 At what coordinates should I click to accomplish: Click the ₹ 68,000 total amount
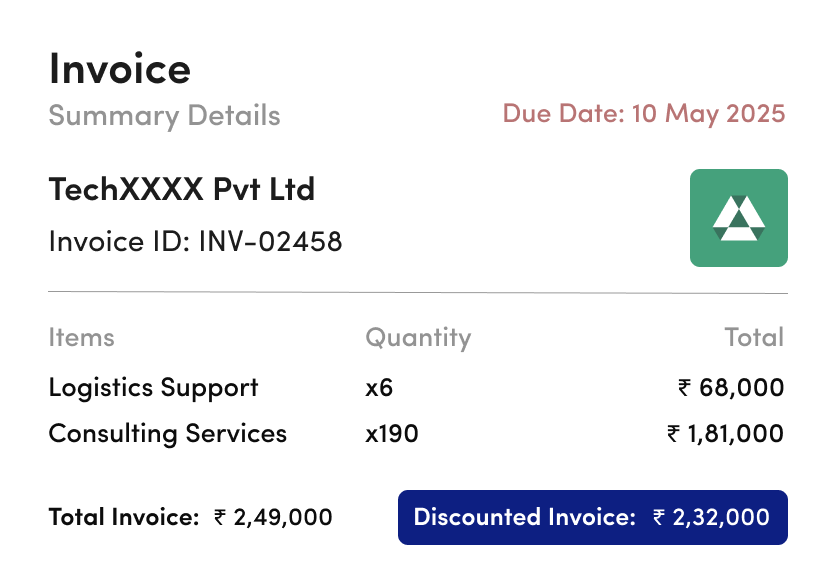731,388
